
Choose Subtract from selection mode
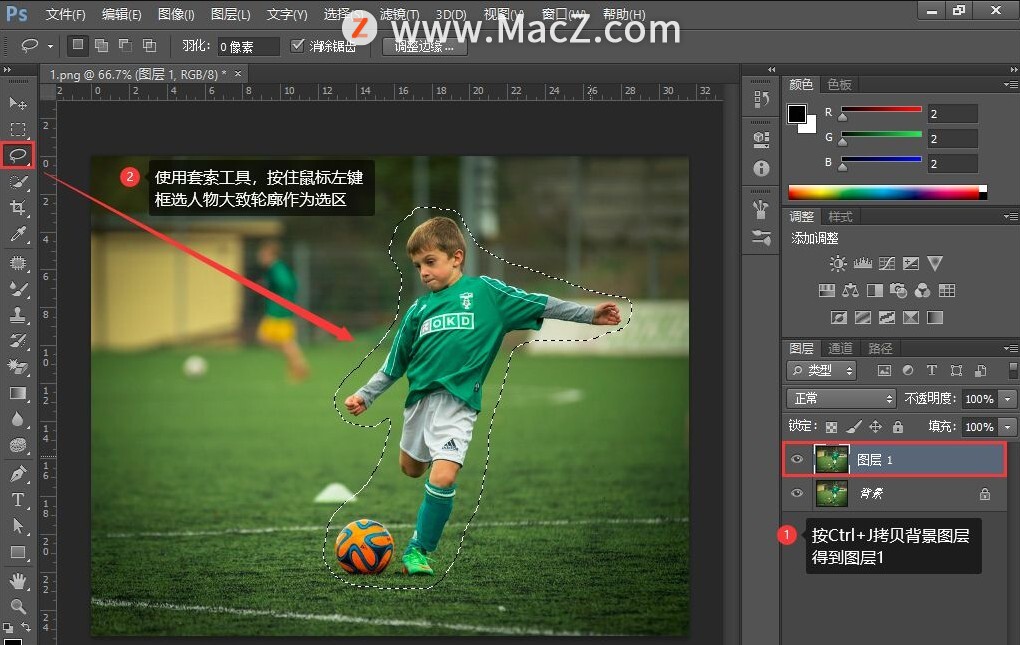point(126,46)
